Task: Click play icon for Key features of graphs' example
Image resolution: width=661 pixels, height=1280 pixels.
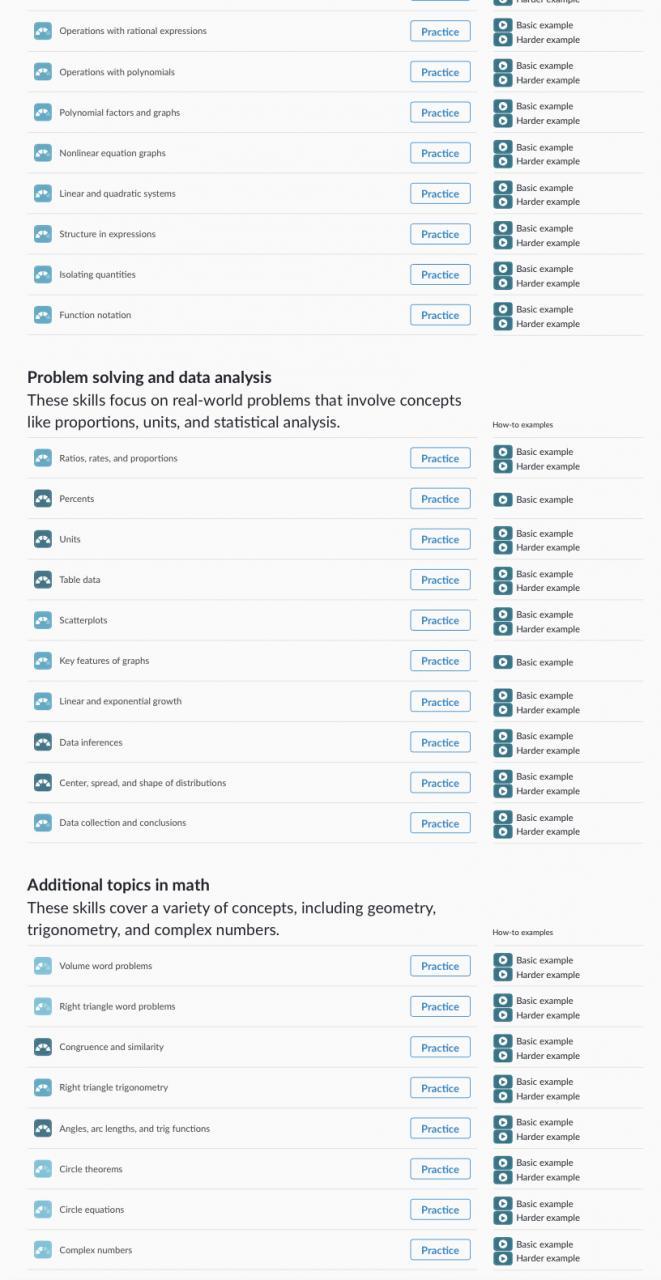Action: click(503, 662)
